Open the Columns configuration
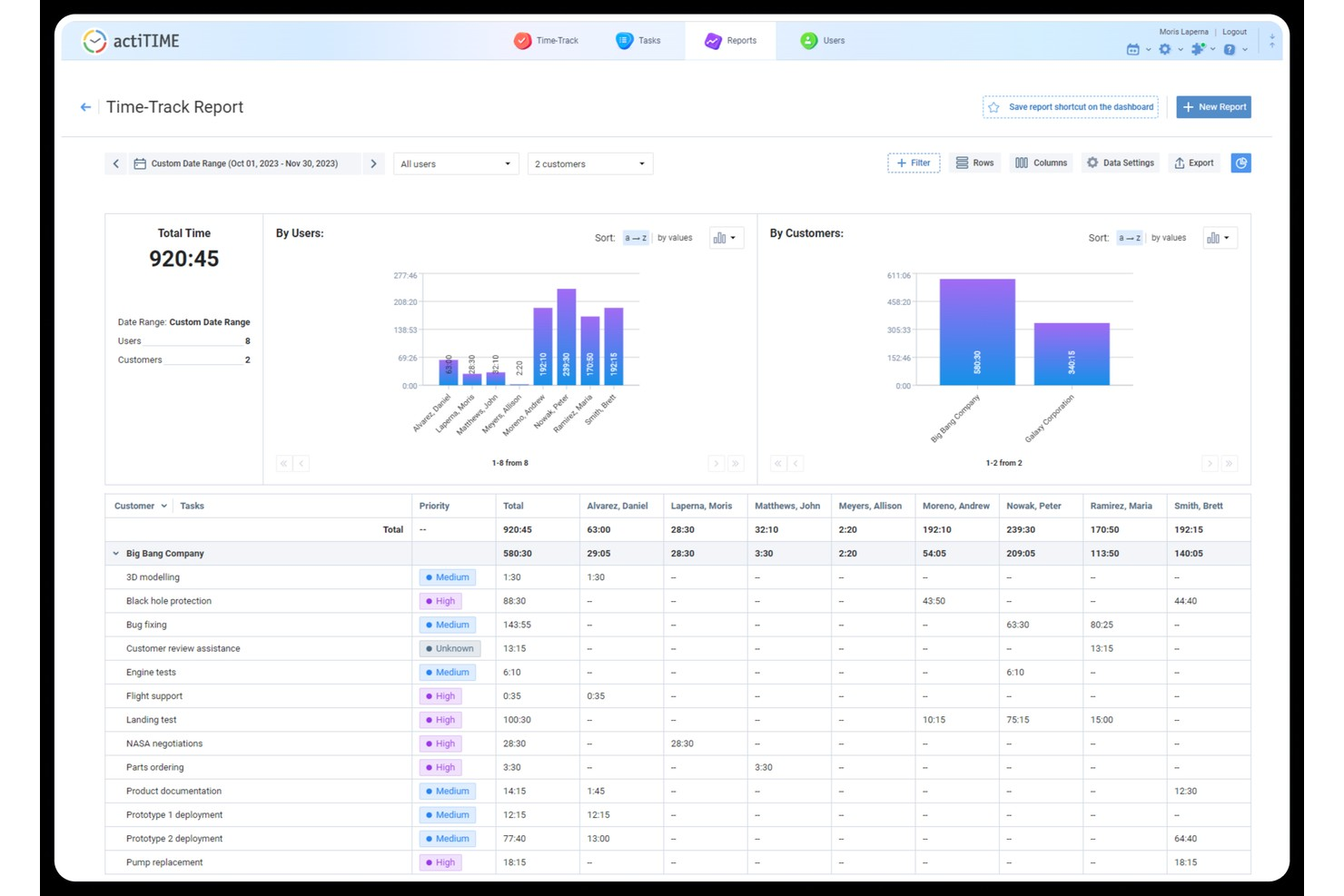Image resolution: width=1344 pixels, height=896 pixels. tap(1041, 163)
